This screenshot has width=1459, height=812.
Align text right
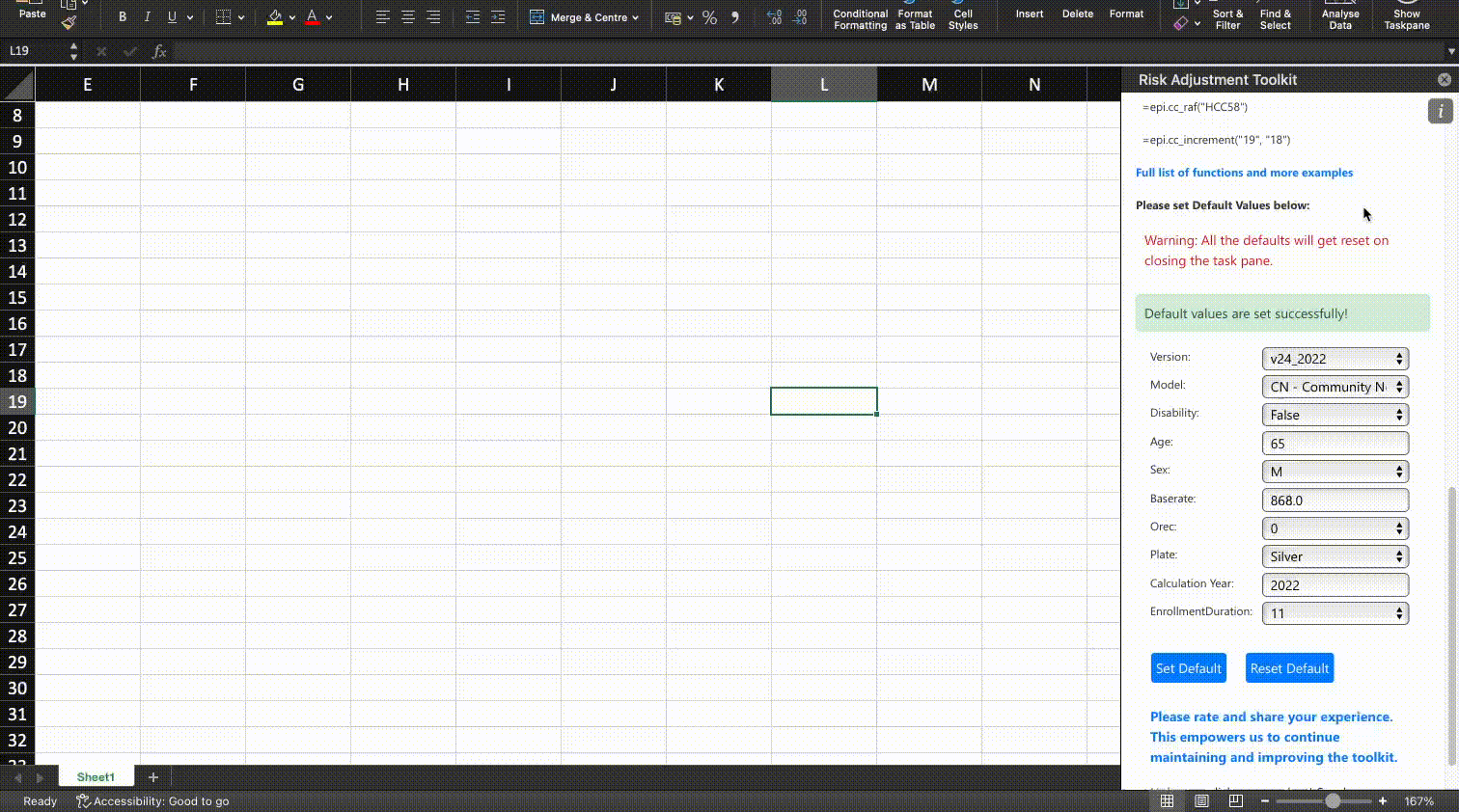click(x=433, y=17)
